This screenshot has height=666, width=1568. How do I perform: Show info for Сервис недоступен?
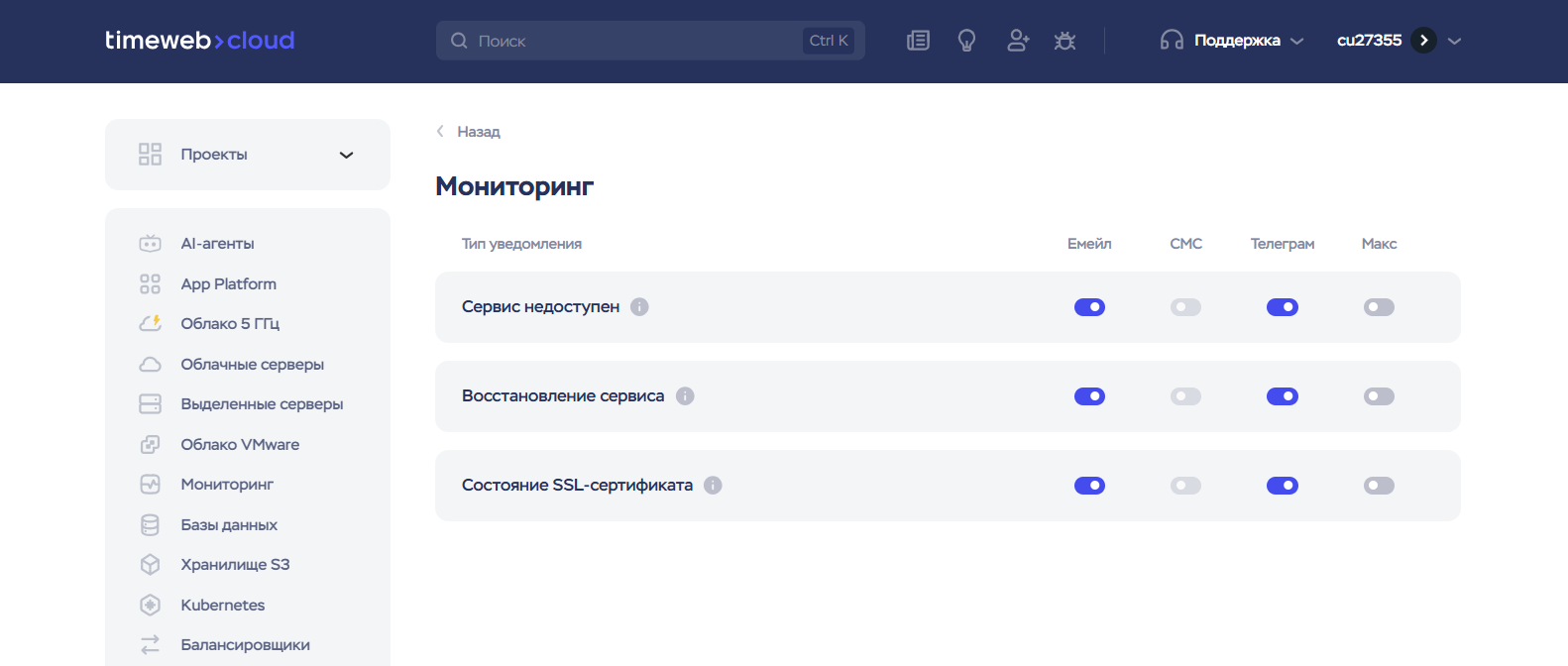point(639,307)
